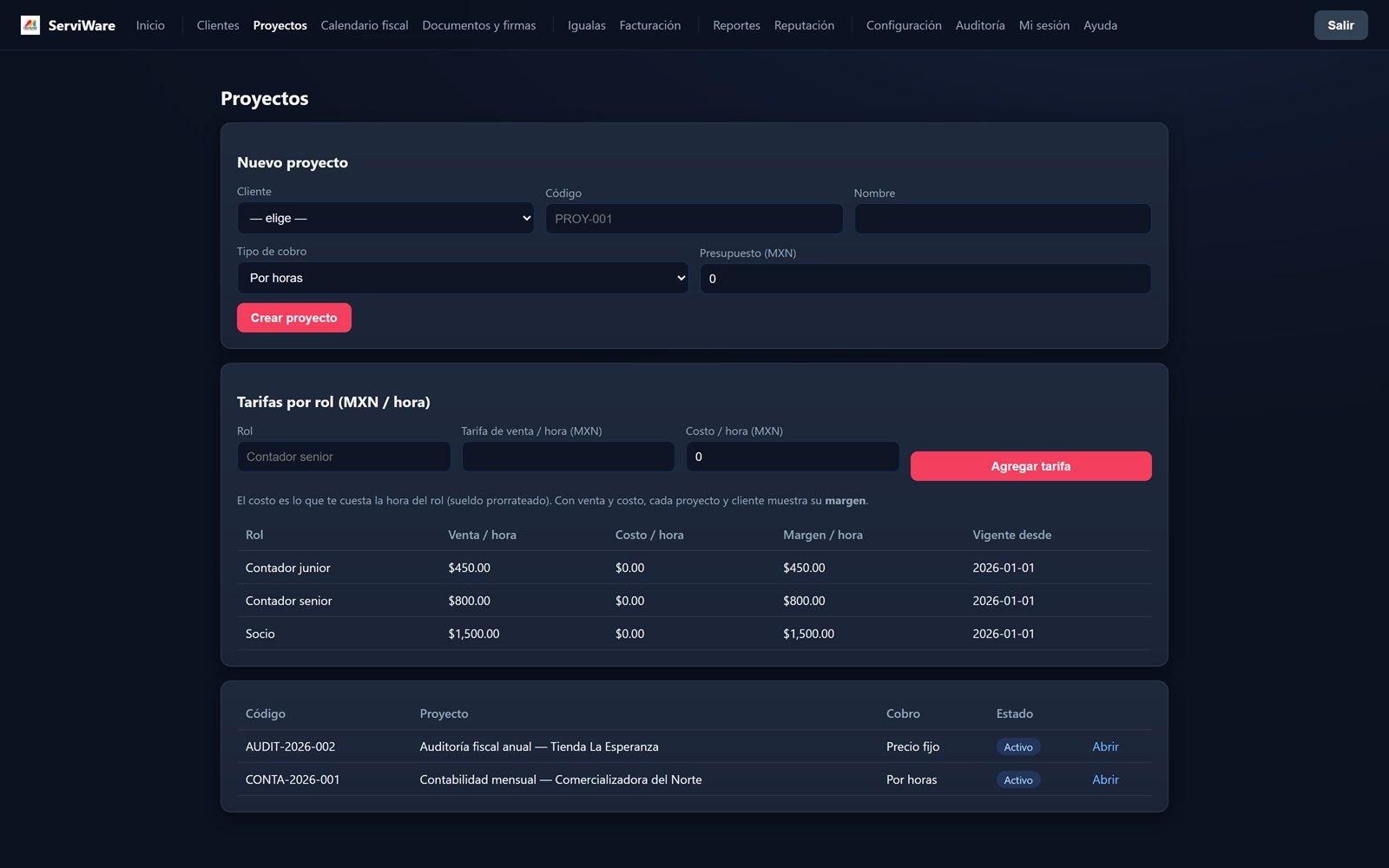Viewport: 1389px width, 868px height.
Task: Click the Crear proyecto button
Action: pyautogui.click(x=294, y=318)
